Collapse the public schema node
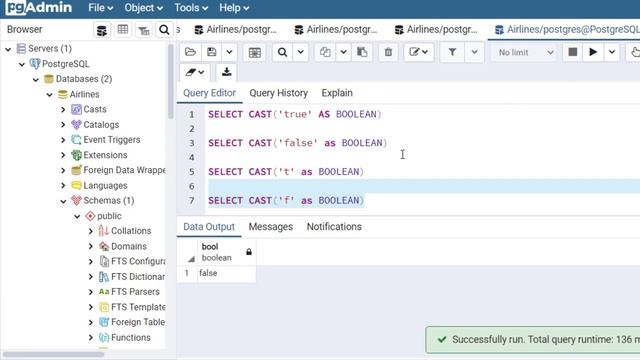The height and width of the screenshot is (360, 640). (x=77, y=216)
